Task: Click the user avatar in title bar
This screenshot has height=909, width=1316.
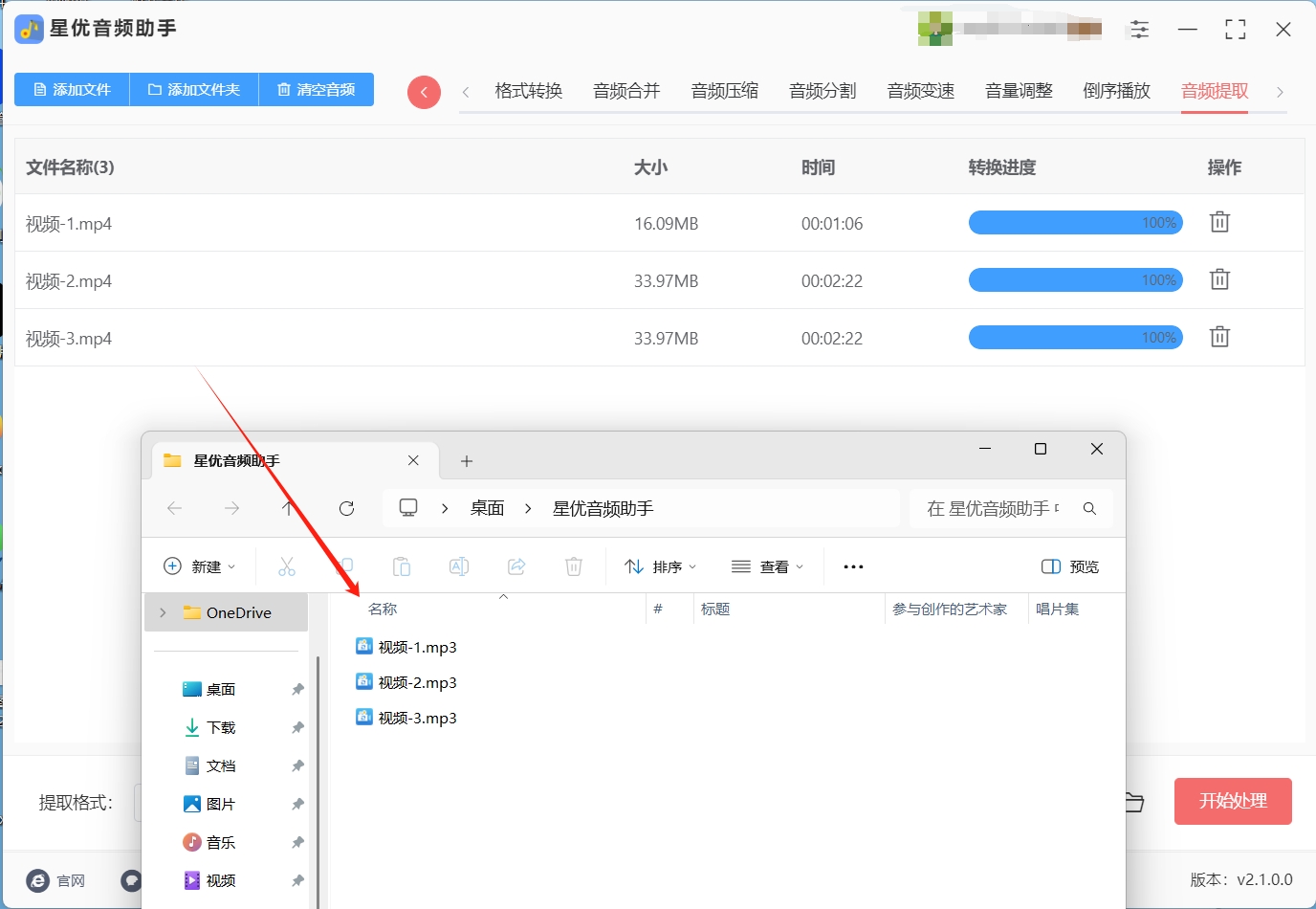Action: coord(934,29)
